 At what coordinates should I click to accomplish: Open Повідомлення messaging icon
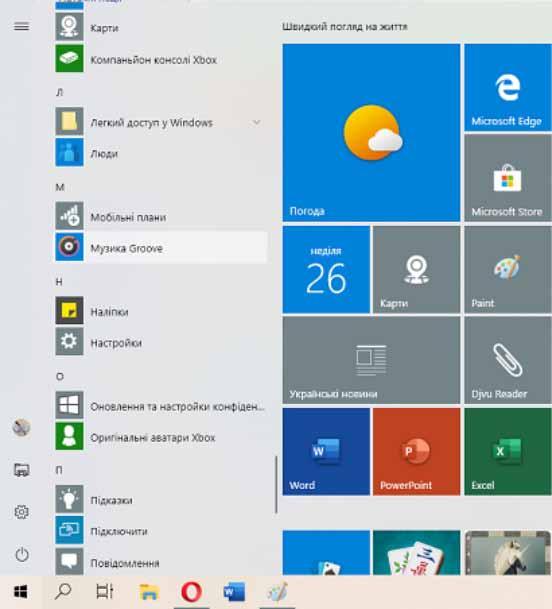click(x=69, y=562)
